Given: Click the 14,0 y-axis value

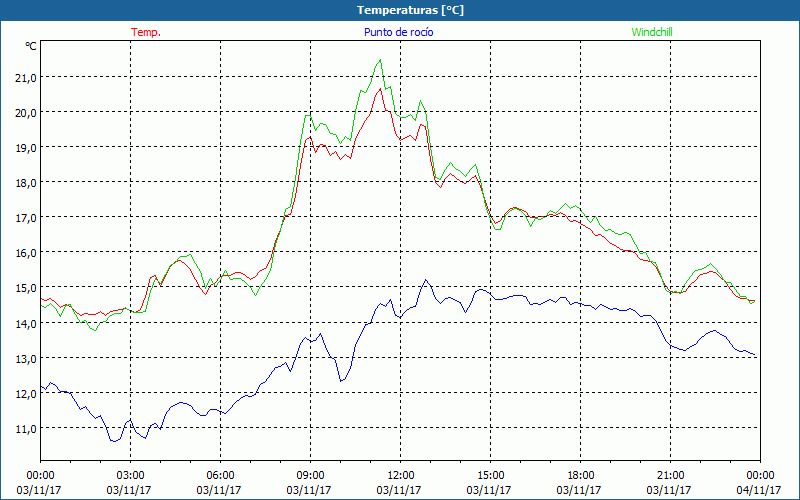Looking at the screenshot, I should pyautogui.click(x=27, y=323).
